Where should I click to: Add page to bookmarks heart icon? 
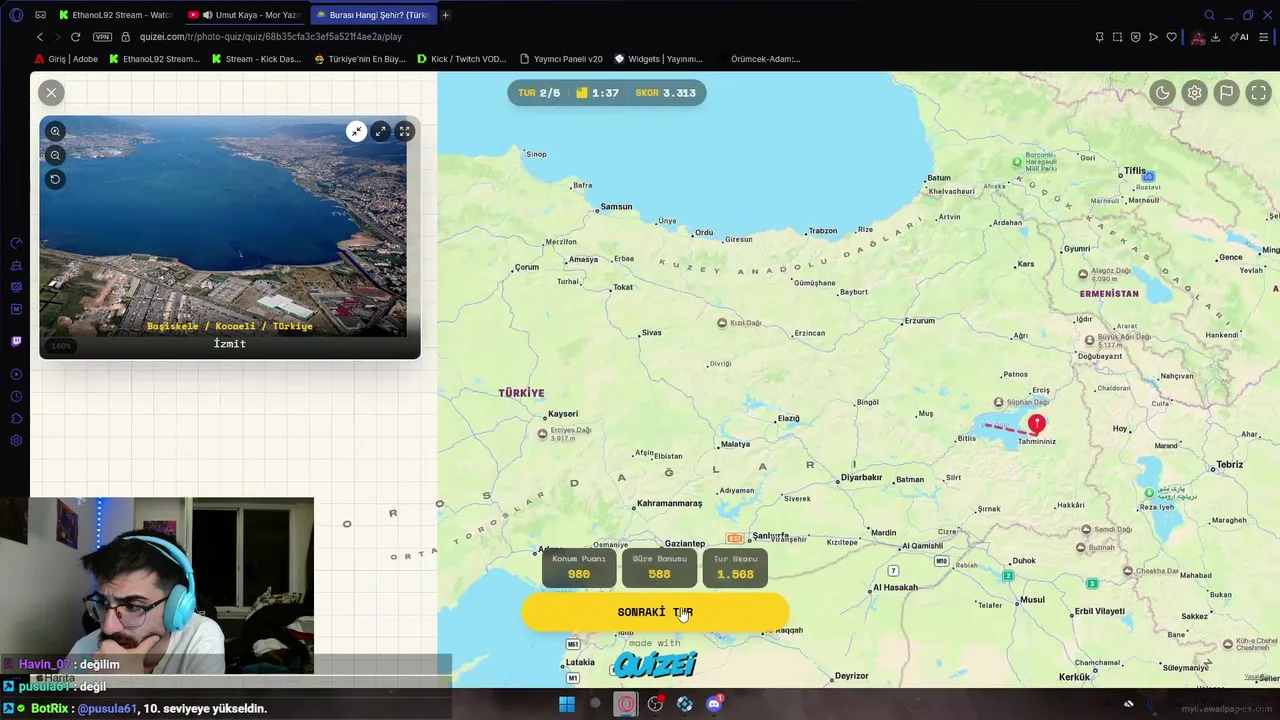[x=1172, y=37]
